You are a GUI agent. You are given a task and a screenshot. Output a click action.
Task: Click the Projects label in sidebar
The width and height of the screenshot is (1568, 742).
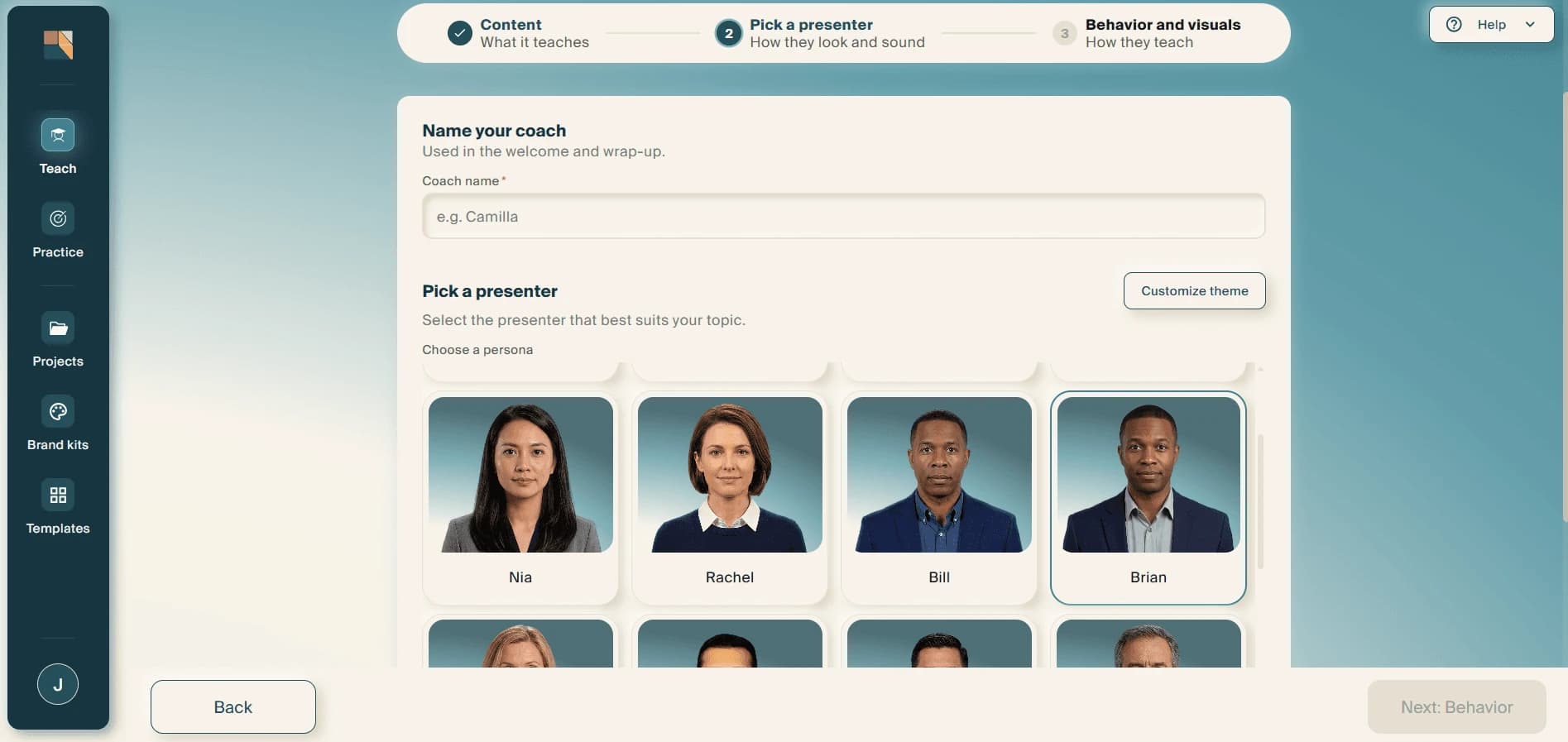58,361
